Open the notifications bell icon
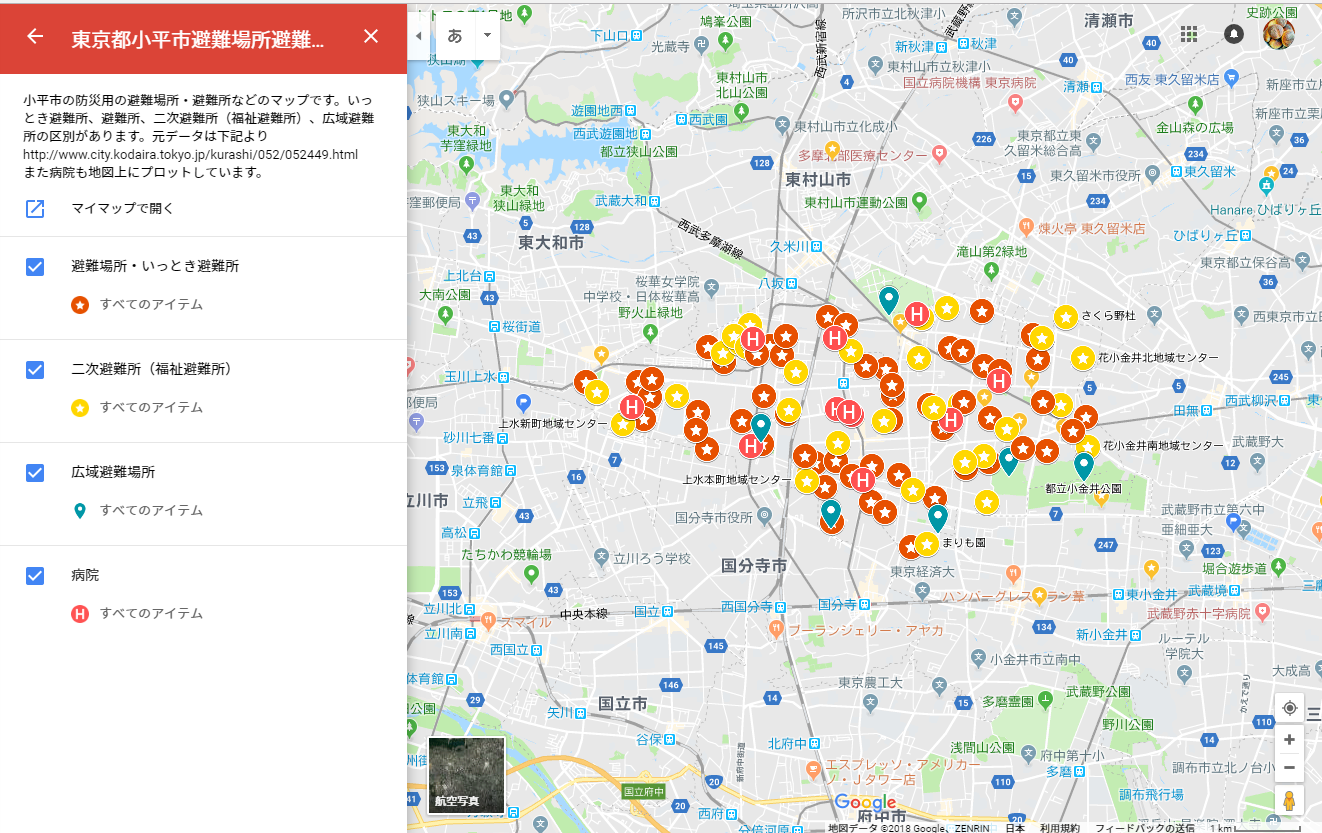Screen dimensions: 1322x833 tap(1233, 33)
